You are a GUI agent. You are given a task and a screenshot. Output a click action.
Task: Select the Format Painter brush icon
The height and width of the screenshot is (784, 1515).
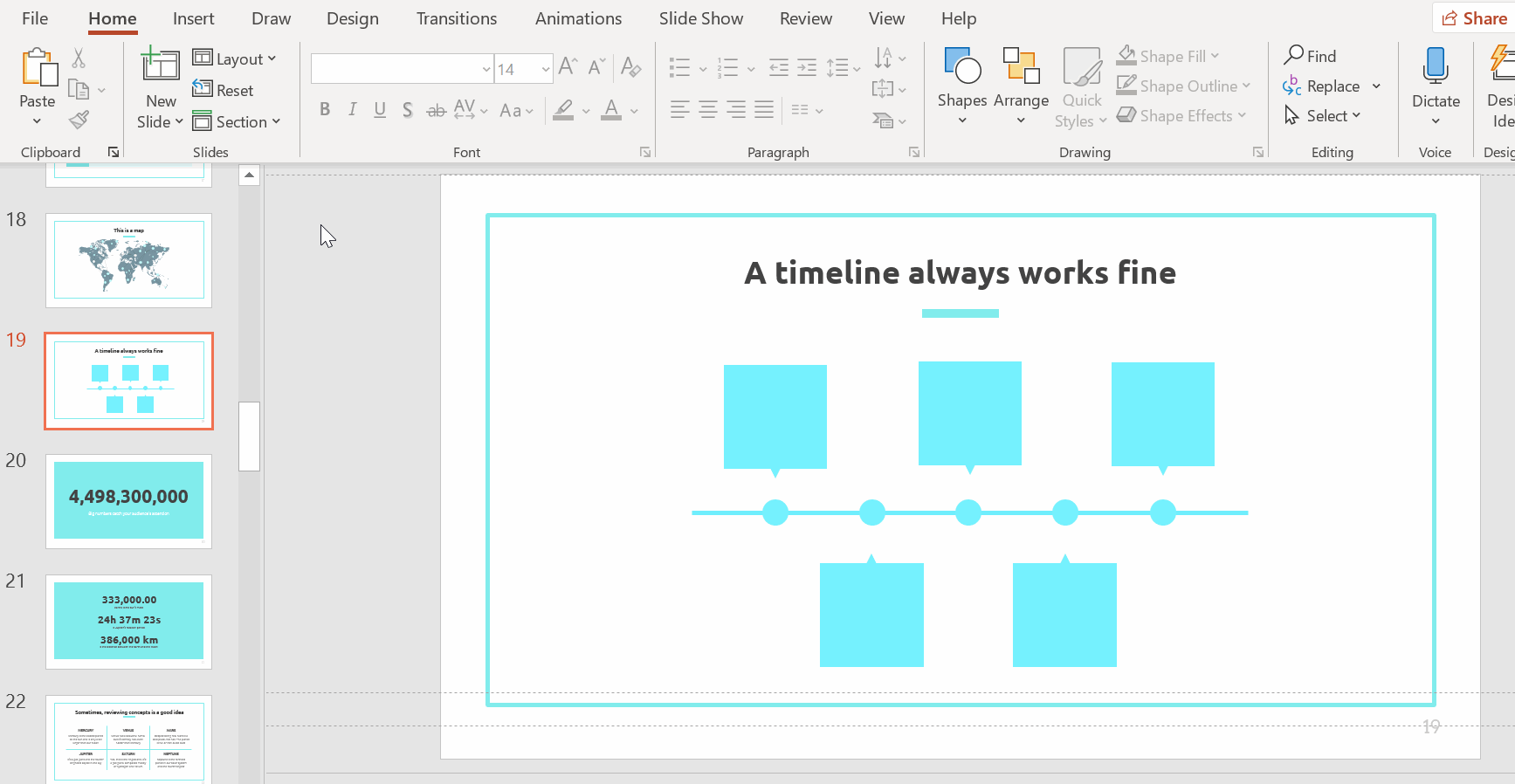click(79, 120)
